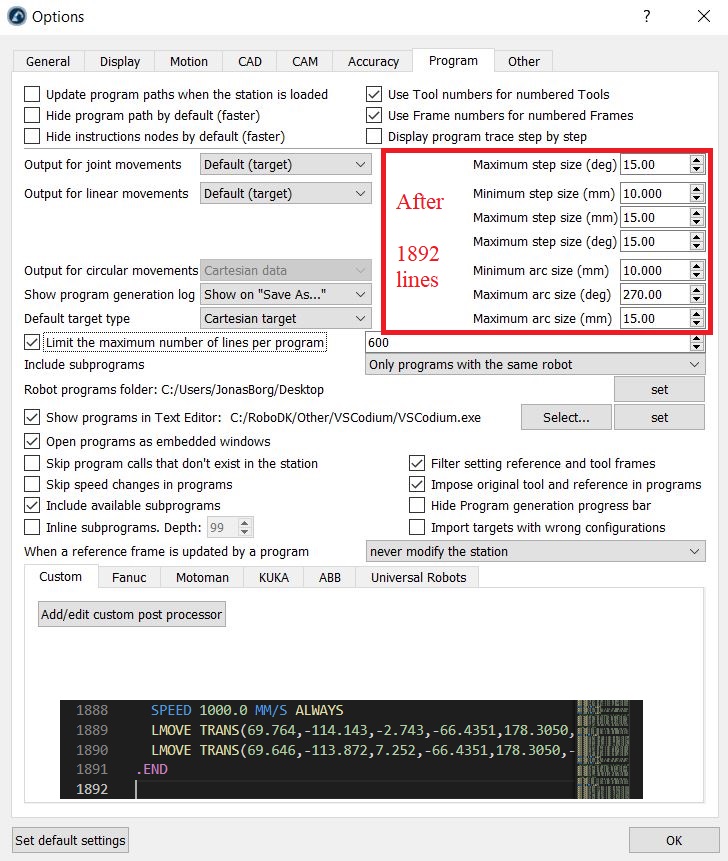Open Show program generation log dropdown

tap(285, 294)
